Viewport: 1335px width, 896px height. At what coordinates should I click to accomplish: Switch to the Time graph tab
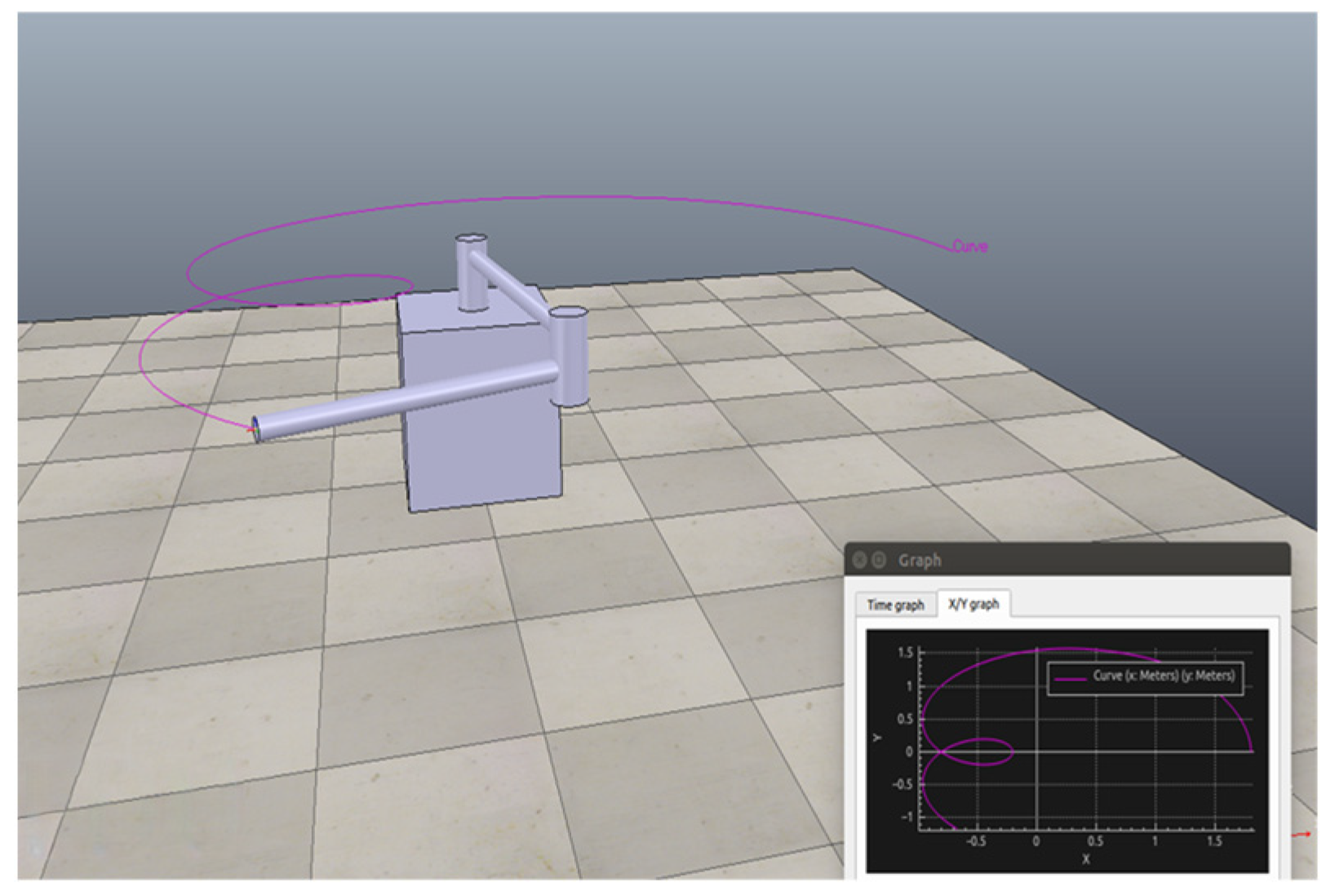[x=895, y=605]
